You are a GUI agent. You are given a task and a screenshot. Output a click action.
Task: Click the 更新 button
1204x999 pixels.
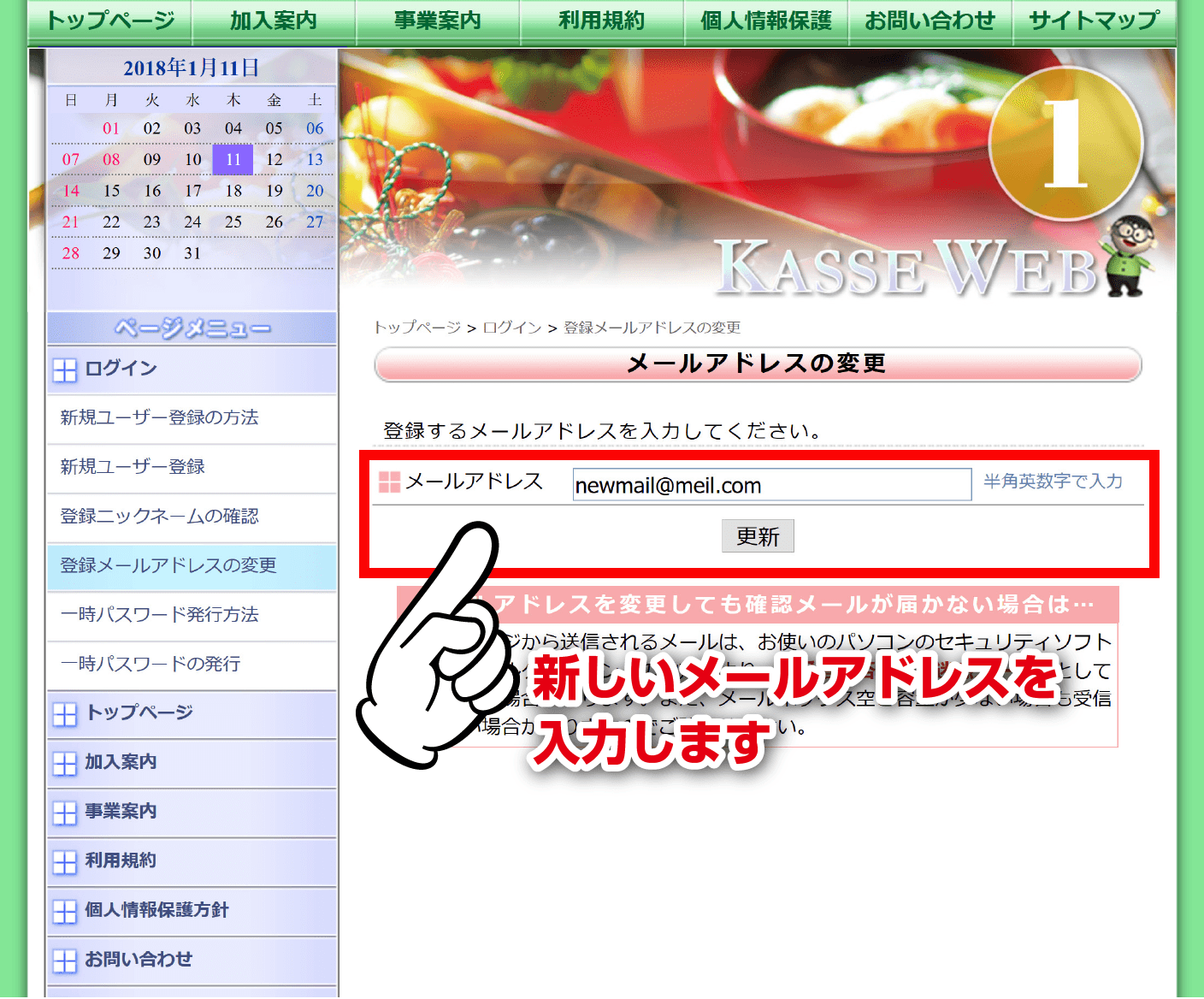point(758,536)
